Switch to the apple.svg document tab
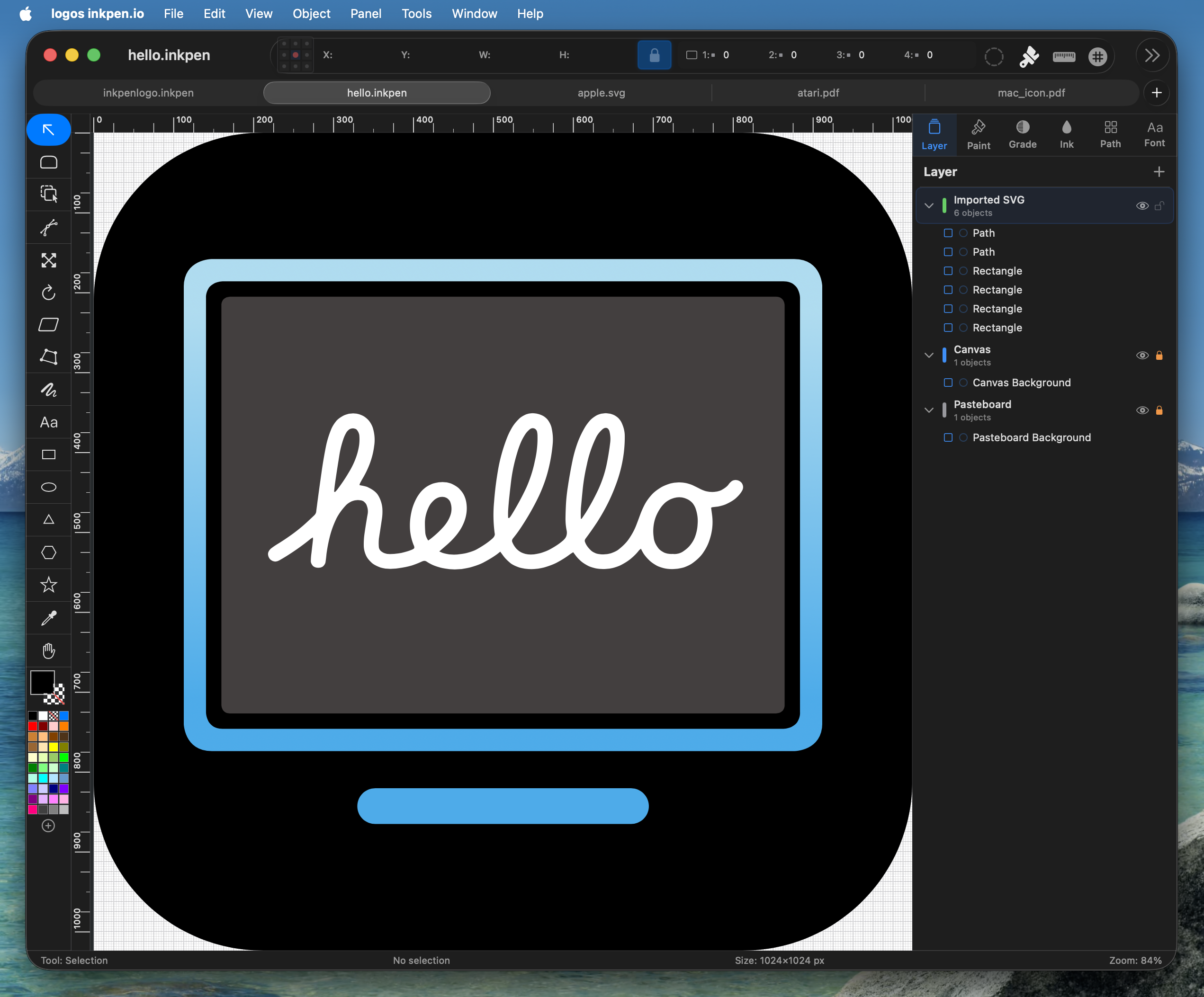1204x997 pixels. (x=601, y=93)
